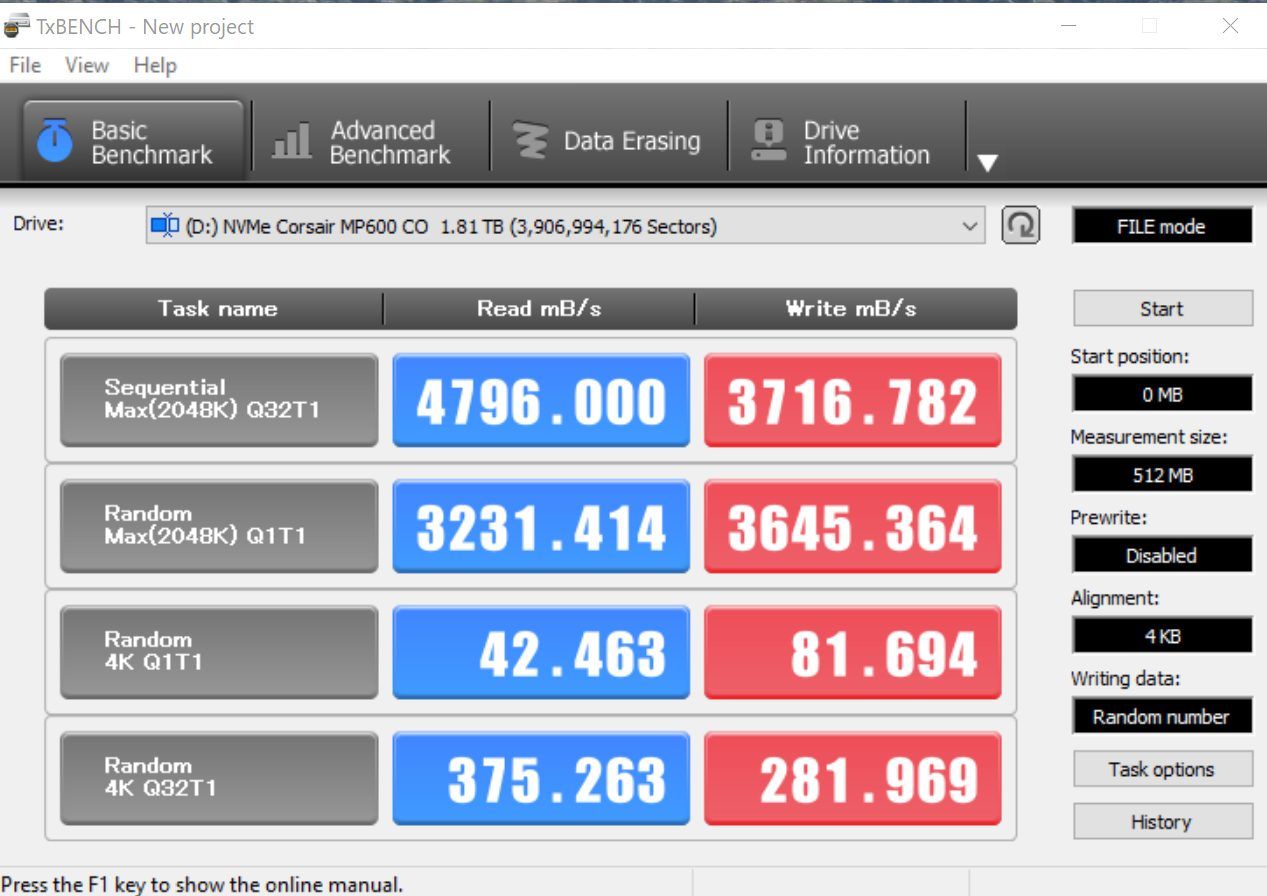Expand the toolbar overflow arrow
This screenshot has width=1267, height=896.
pyautogui.click(x=987, y=163)
